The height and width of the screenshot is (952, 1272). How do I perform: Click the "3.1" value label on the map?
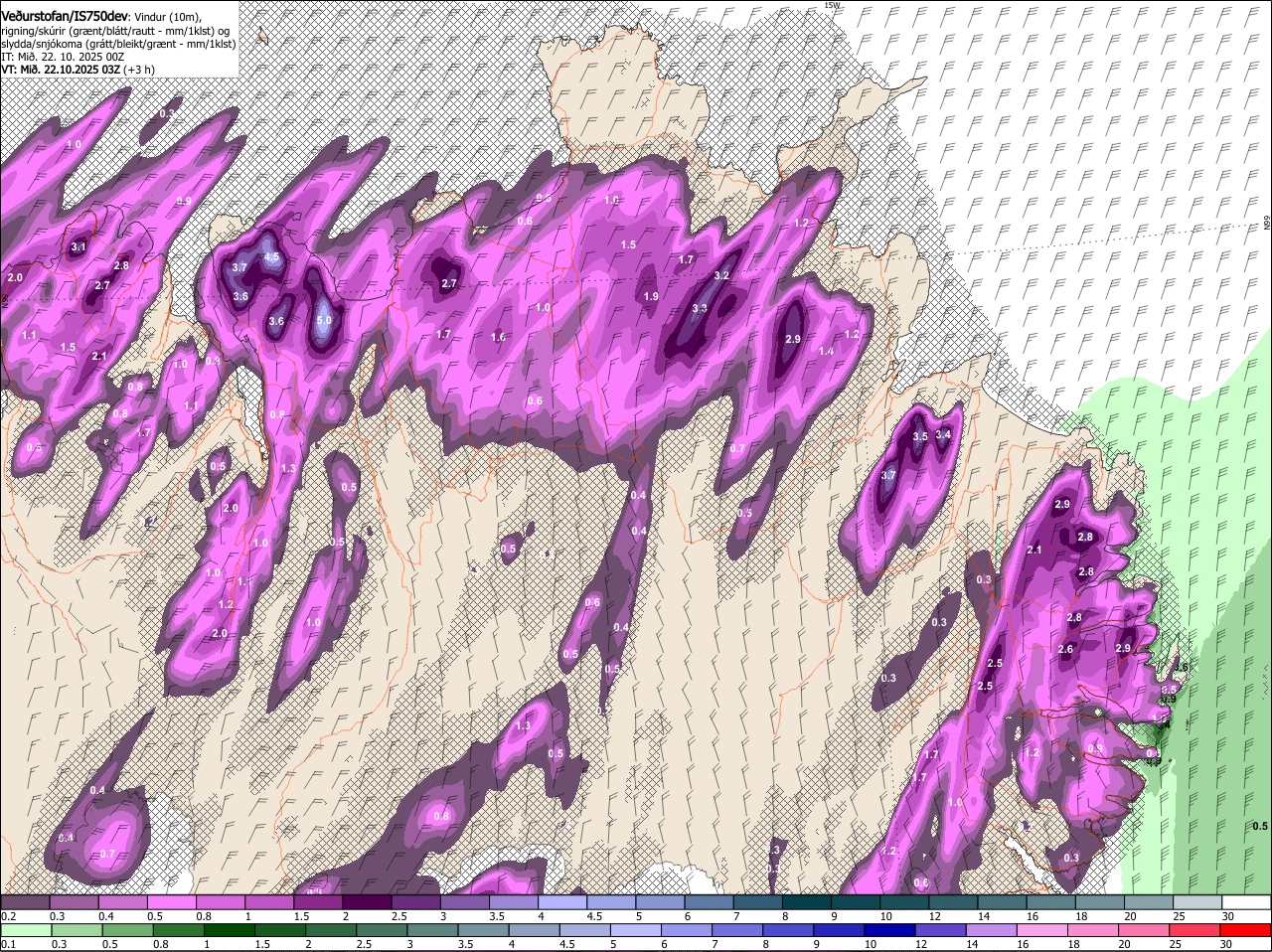click(79, 247)
